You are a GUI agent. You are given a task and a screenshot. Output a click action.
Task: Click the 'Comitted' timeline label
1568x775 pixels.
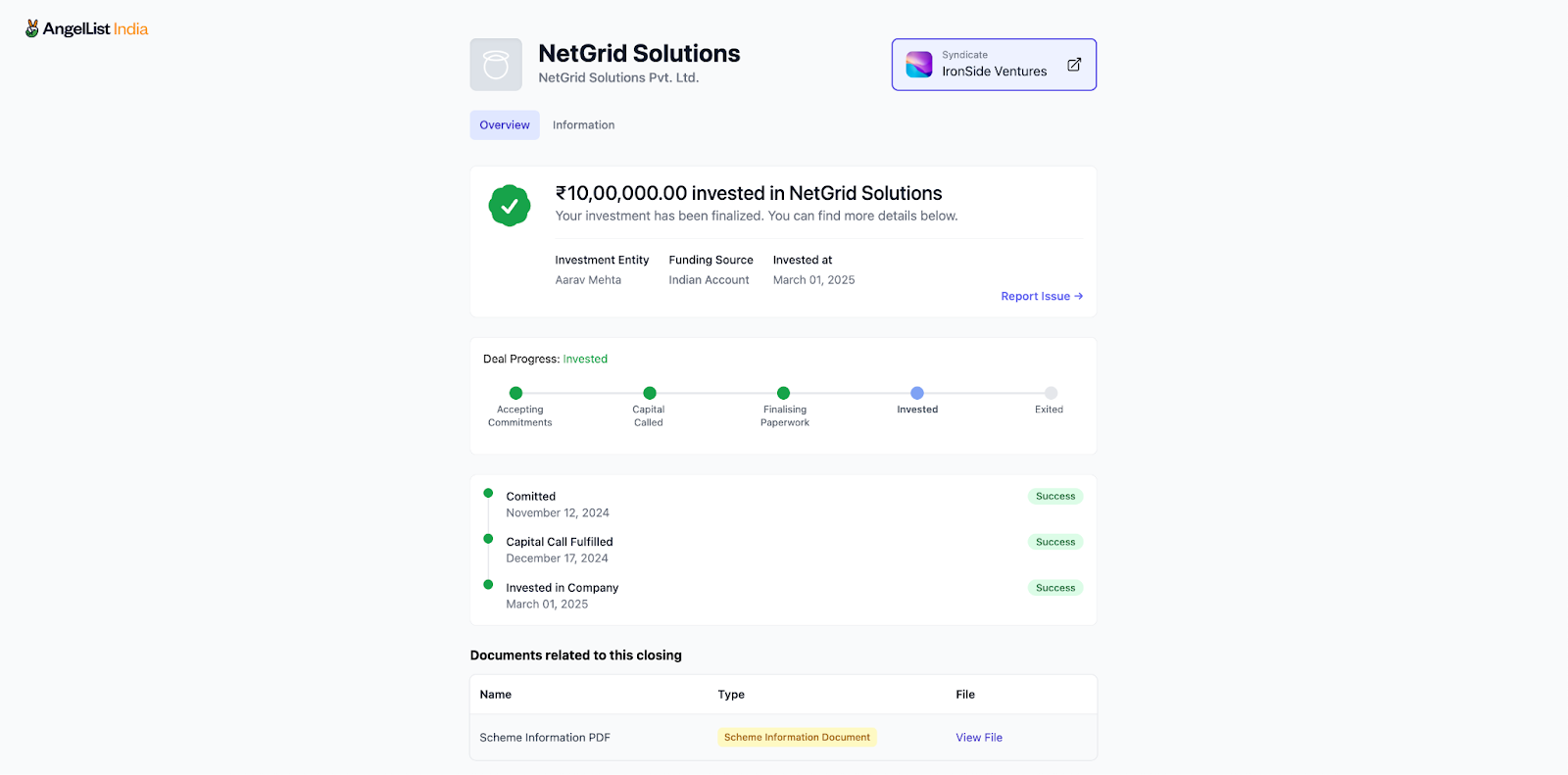(530, 497)
